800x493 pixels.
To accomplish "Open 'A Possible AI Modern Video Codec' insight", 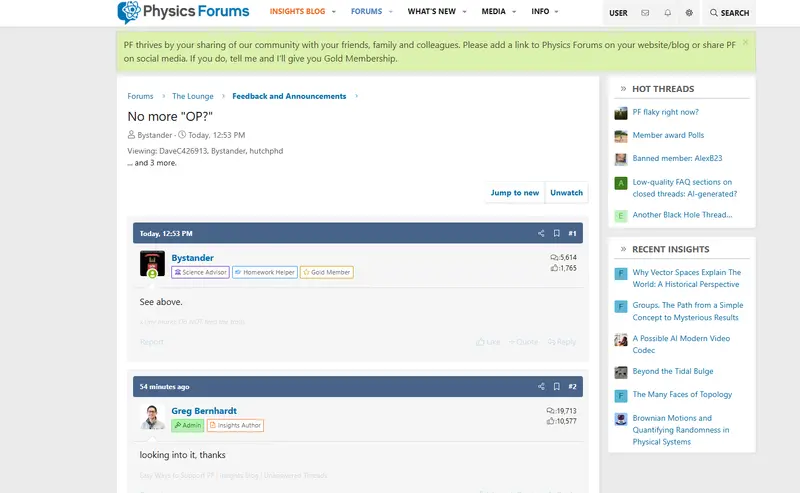I will [681, 344].
